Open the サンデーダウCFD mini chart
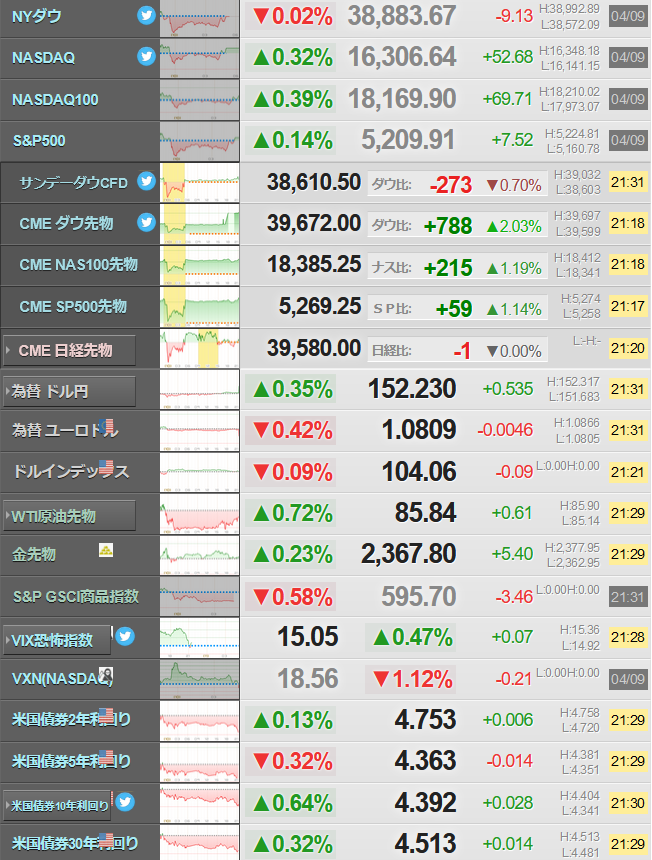Viewport: 652px width, 860px height. [x=200, y=182]
